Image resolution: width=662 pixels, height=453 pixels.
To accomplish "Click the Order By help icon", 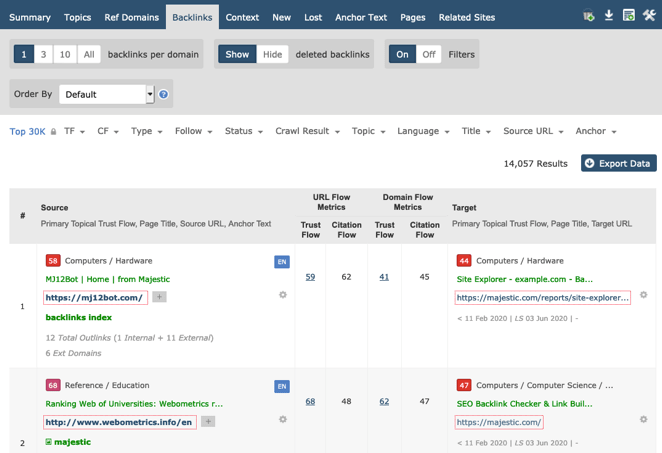I will point(164,95).
